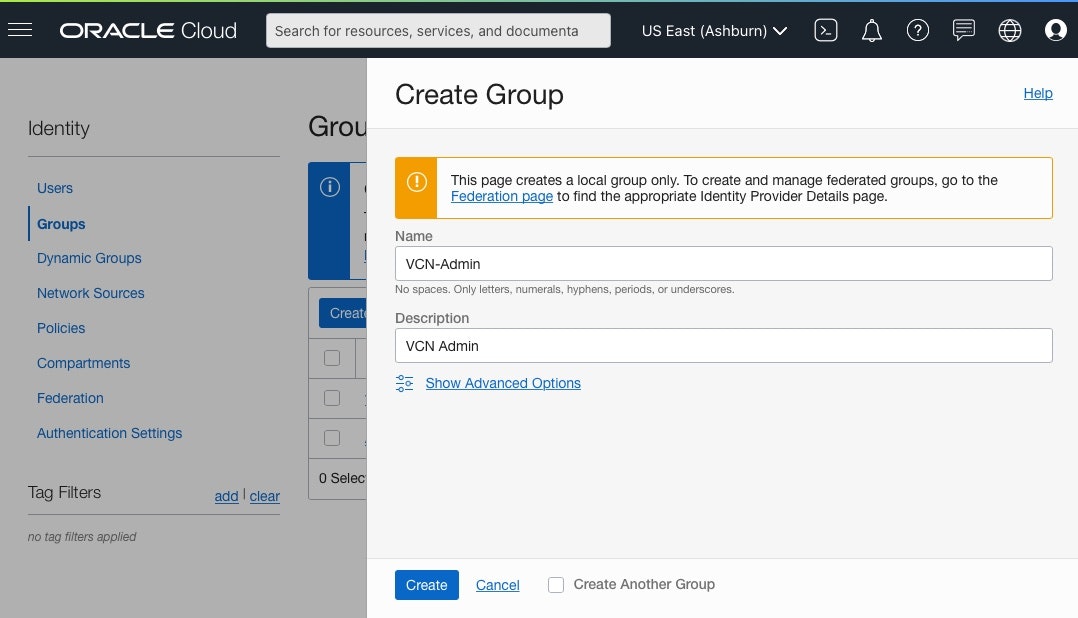Viewport: 1078px width, 618px height.
Task: Toggle the select-all checkbox in table header
Action: click(x=332, y=358)
